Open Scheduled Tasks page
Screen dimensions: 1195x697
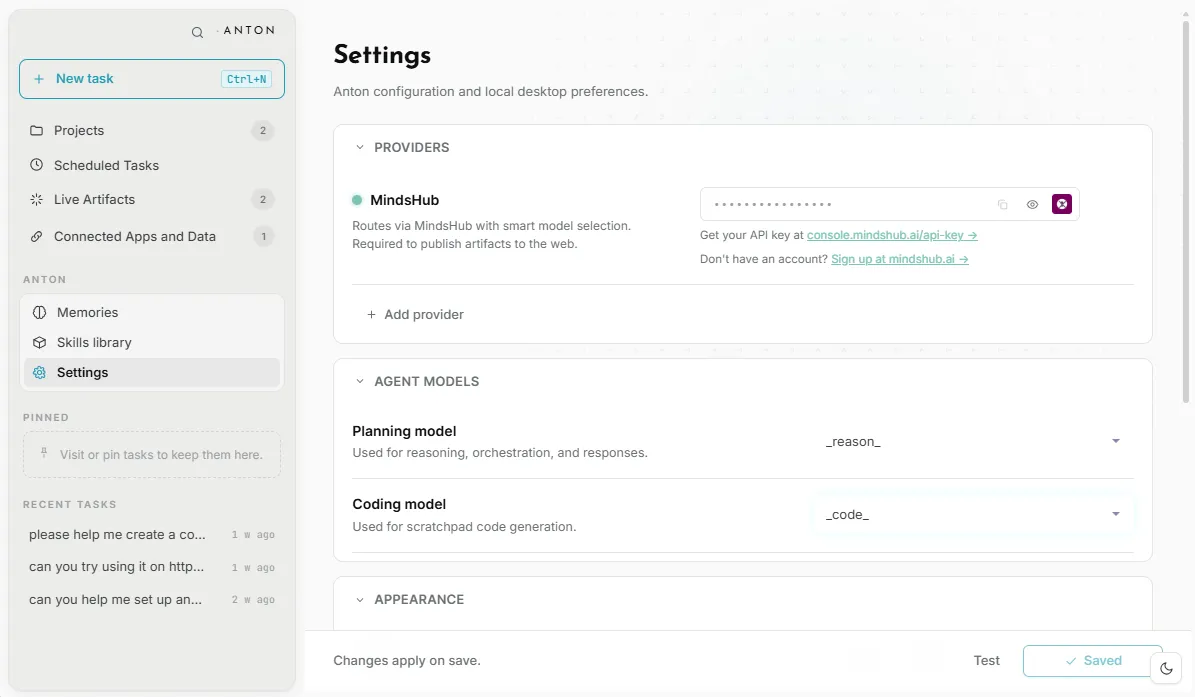(152, 165)
